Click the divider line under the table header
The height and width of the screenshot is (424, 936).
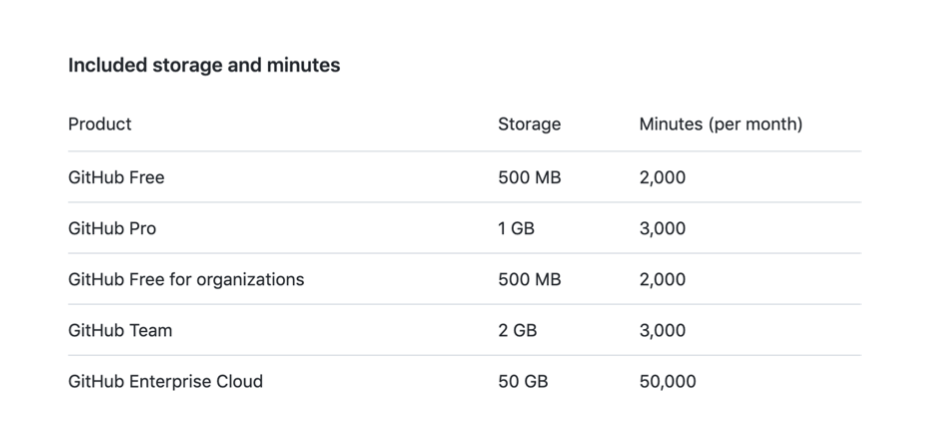pos(464,152)
